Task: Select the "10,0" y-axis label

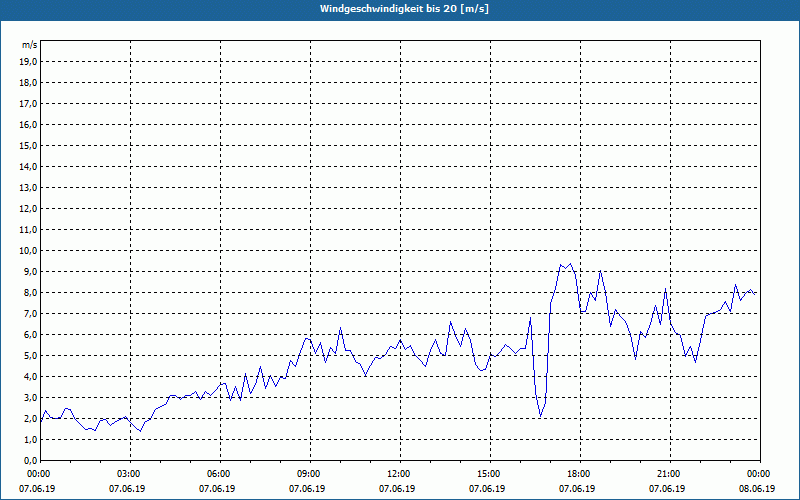Action: [28, 251]
